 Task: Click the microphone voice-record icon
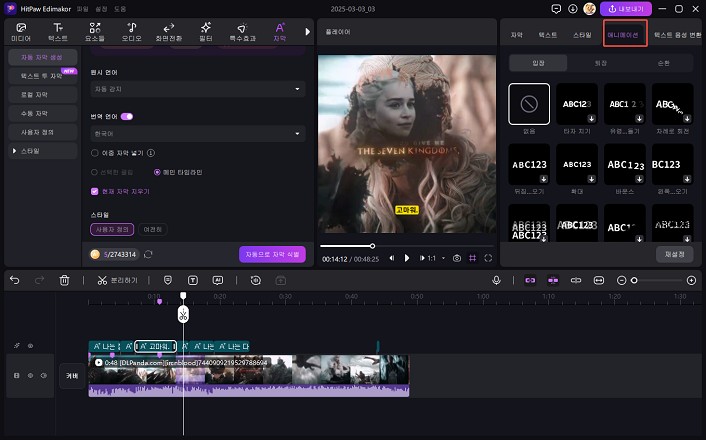(496, 281)
